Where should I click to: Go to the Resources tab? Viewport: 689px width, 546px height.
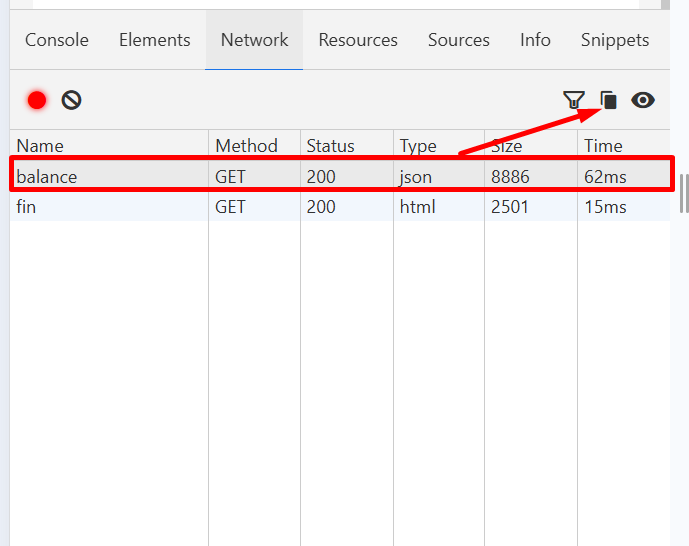point(358,40)
